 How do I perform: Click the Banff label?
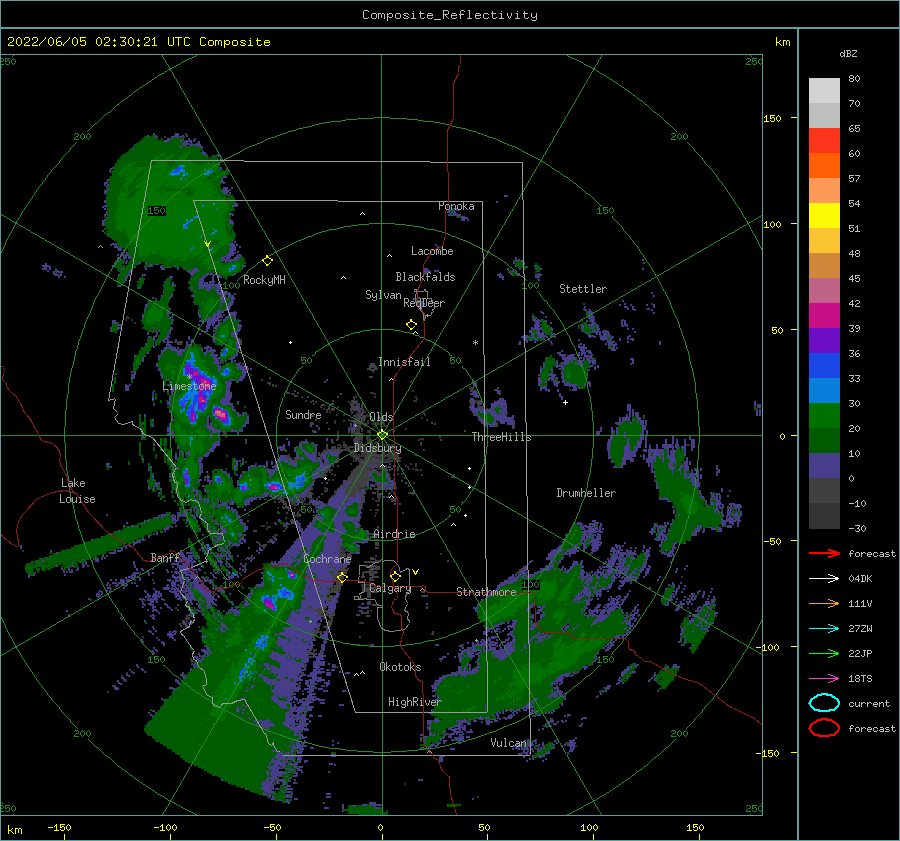pos(165,557)
